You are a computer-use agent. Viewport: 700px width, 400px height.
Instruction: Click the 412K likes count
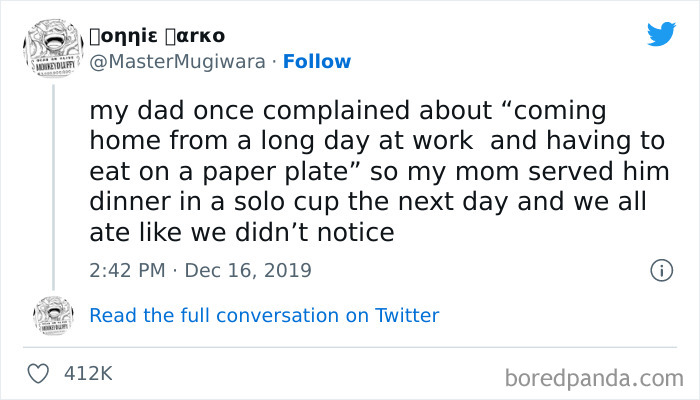pos(87,373)
